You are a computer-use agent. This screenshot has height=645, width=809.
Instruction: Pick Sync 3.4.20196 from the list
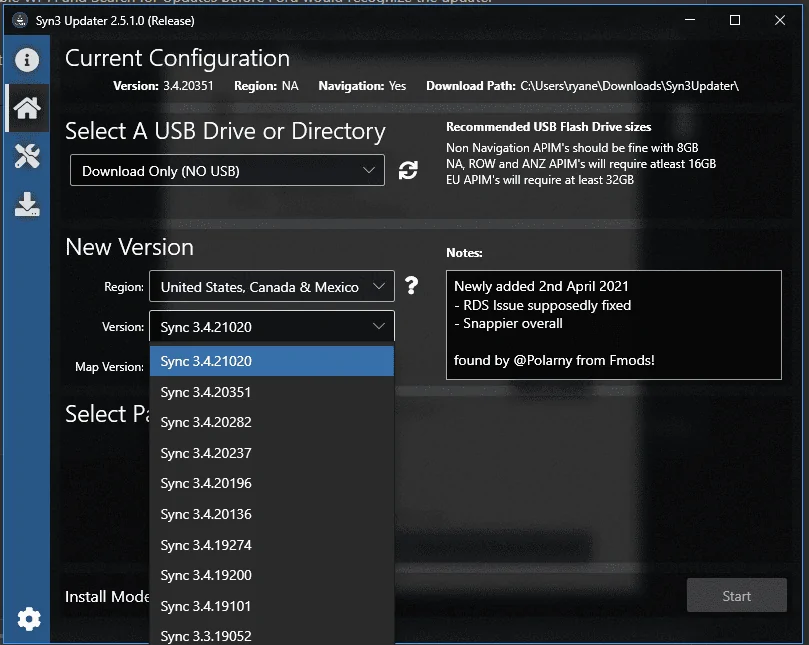pyautogui.click(x=272, y=483)
